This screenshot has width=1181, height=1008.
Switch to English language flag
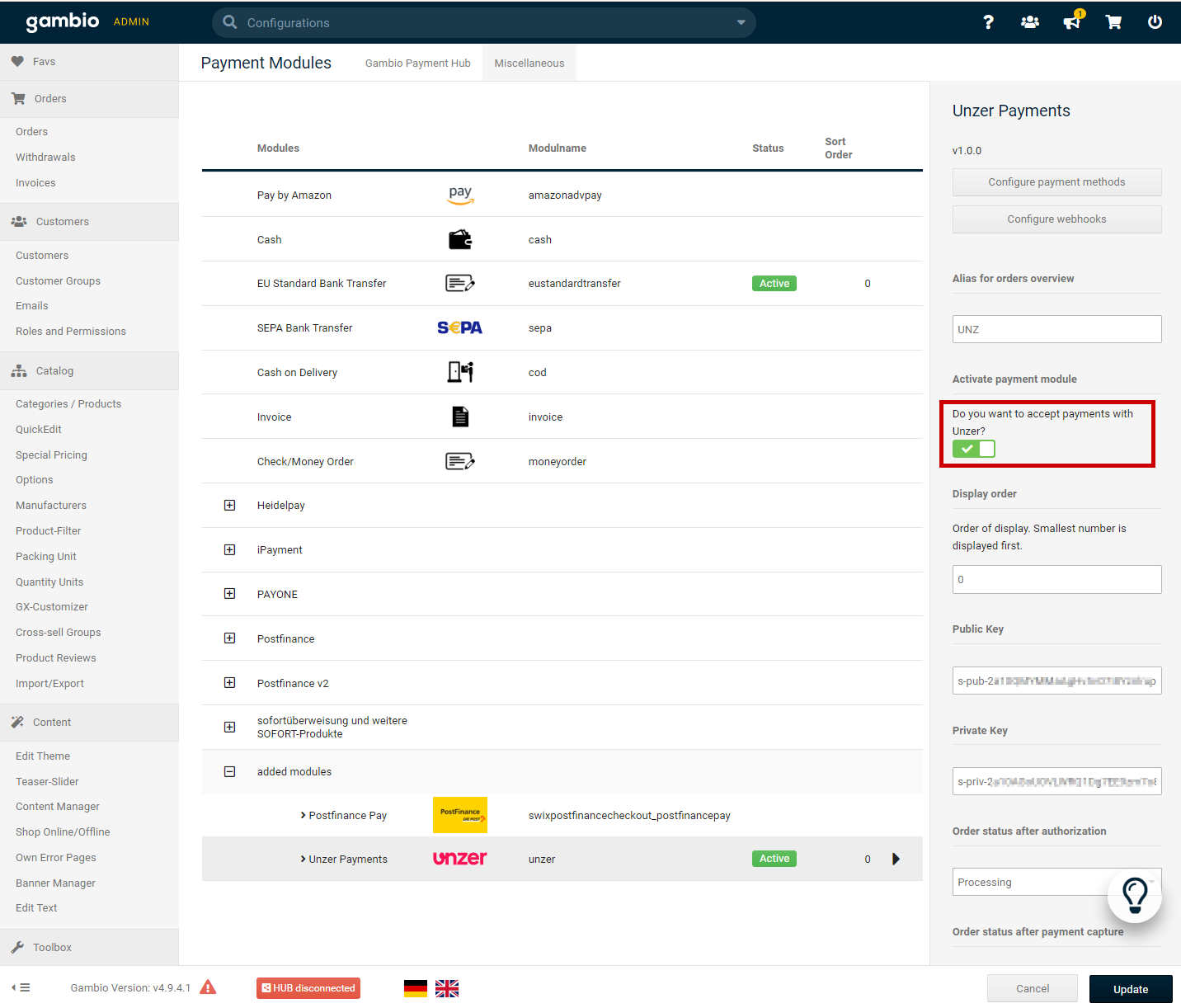[x=447, y=988]
